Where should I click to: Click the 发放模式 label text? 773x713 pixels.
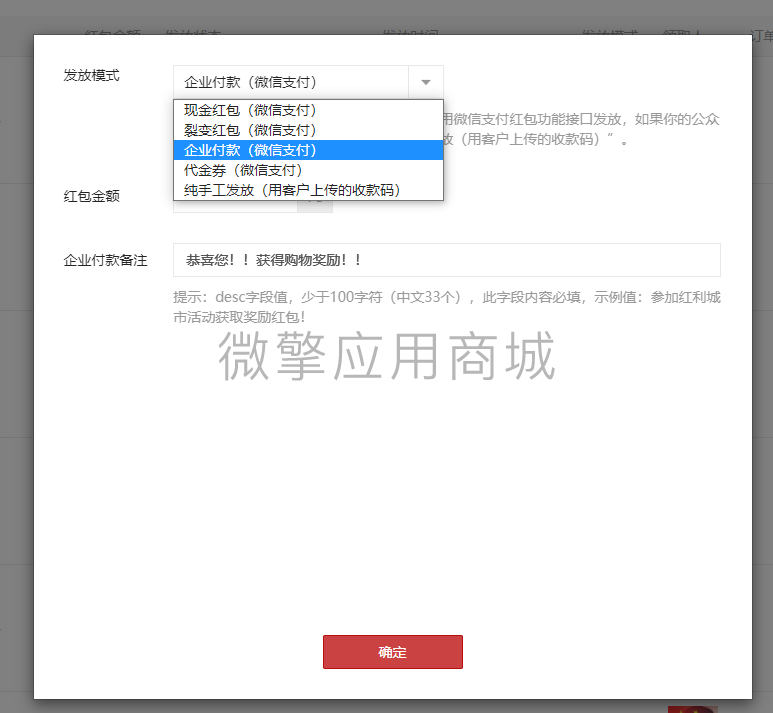coord(91,75)
